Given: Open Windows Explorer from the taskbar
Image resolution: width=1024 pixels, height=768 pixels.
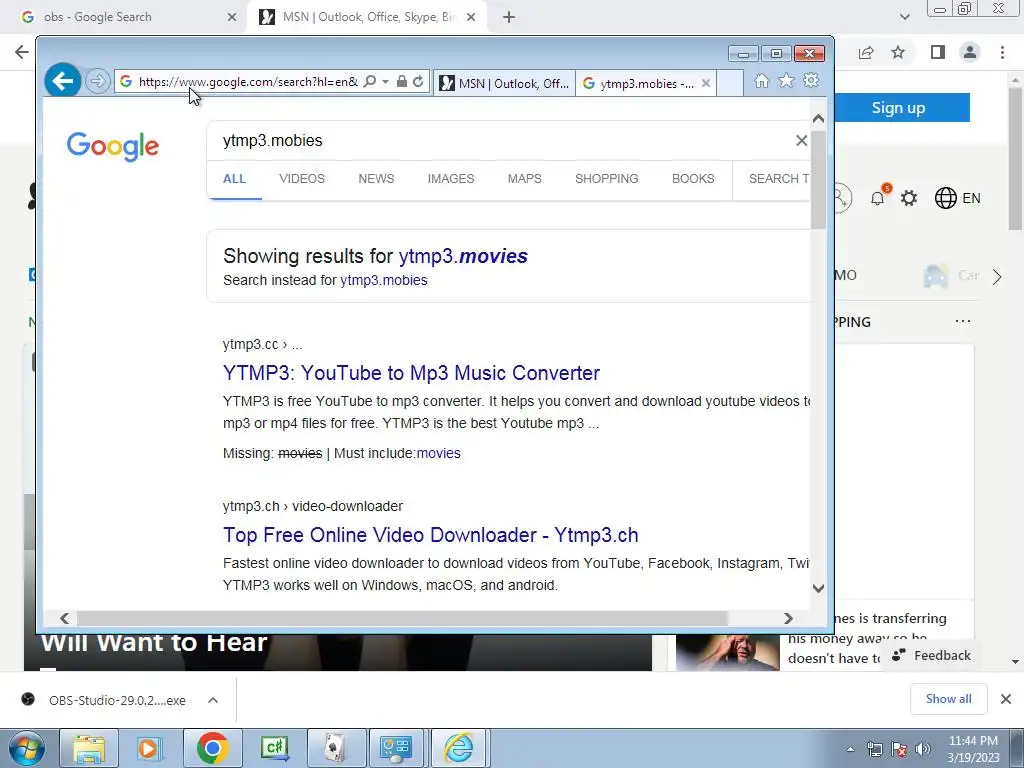Looking at the screenshot, I should click(89, 748).
